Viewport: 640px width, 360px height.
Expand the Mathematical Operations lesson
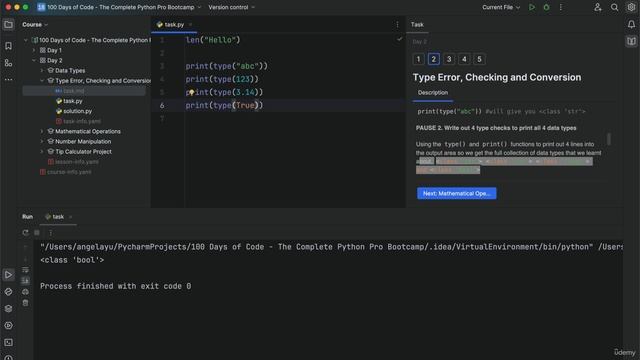click(x=42, y=131)
